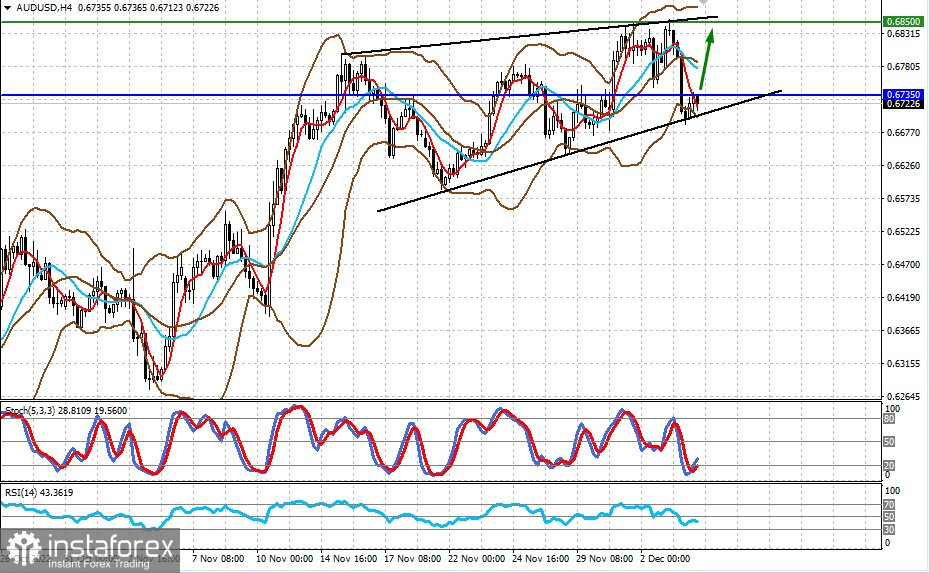Select the green horizontal resistance line
930x573 pixels.
pyautogui.click(x=441, y=22)
